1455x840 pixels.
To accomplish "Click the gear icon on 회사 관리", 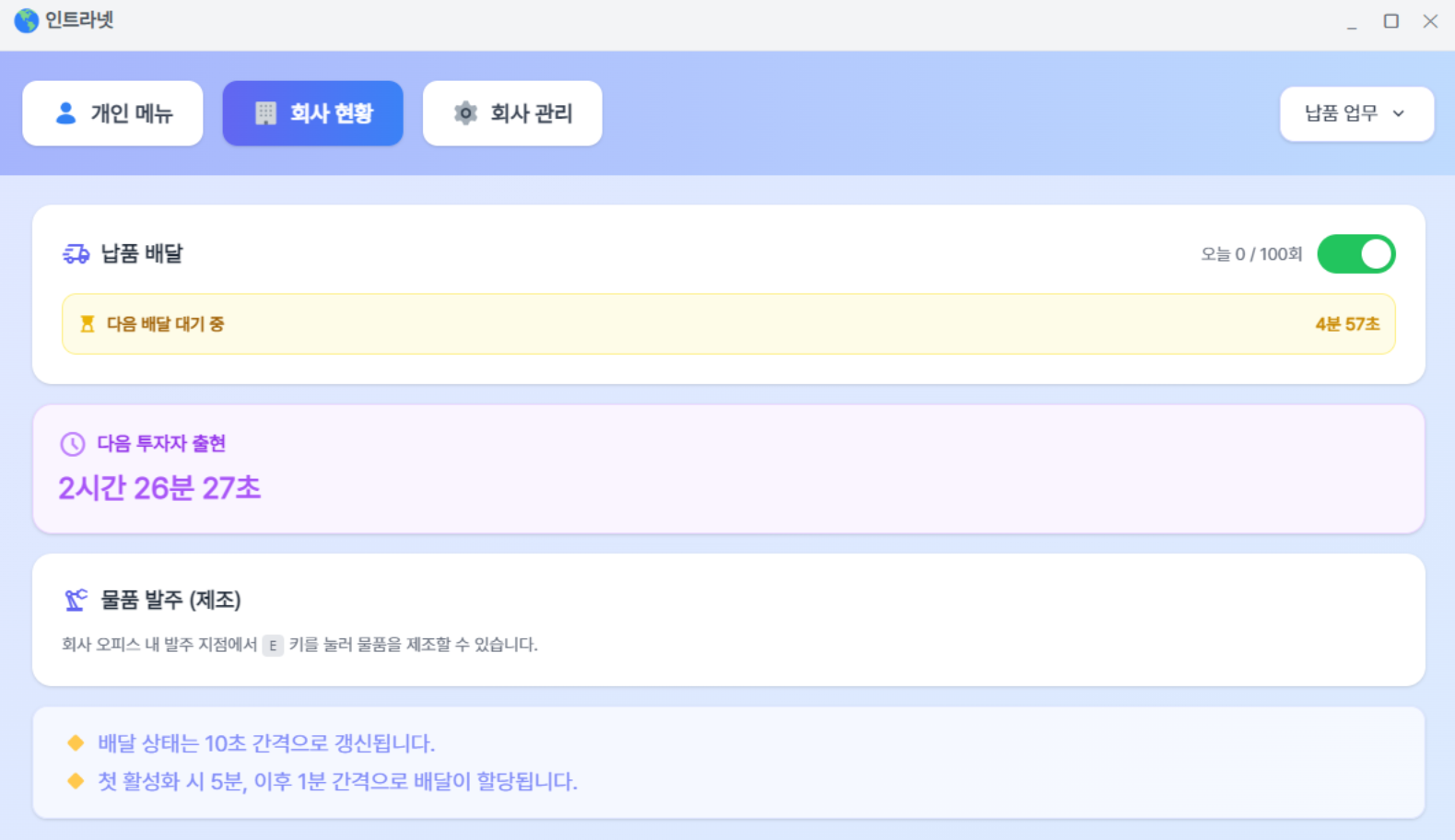I will [x=465, y=113].
